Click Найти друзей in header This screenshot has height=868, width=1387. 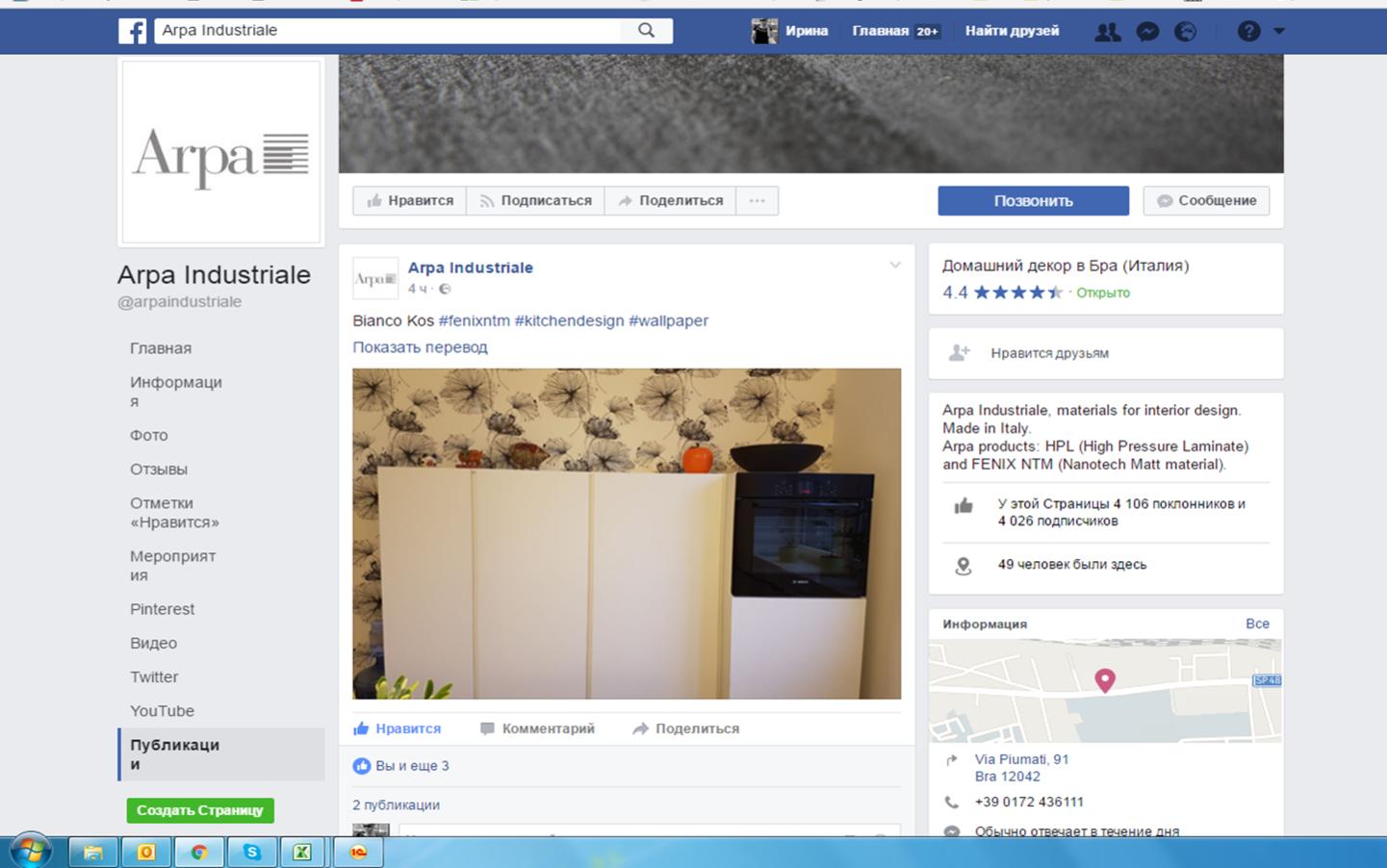[x=1012, y=31]
